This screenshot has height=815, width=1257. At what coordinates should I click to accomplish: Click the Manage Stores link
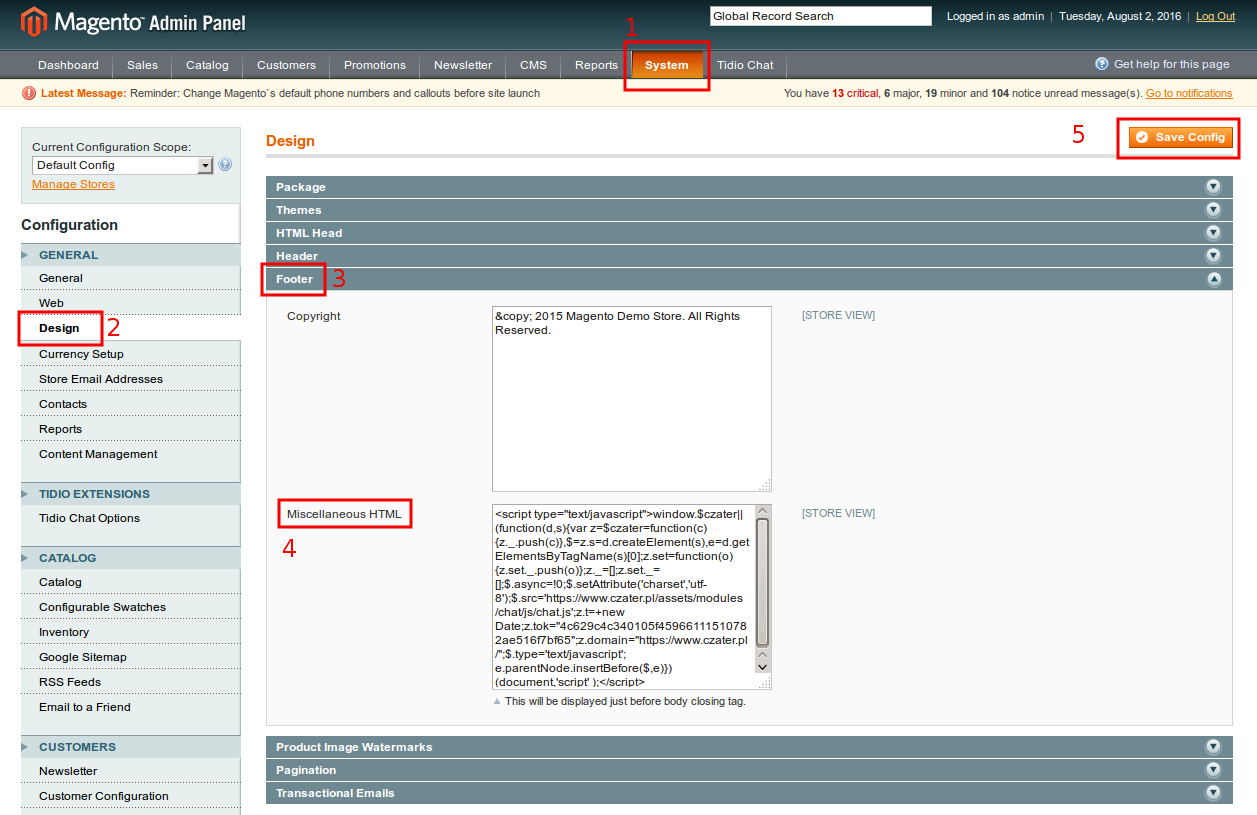[73, 184]
